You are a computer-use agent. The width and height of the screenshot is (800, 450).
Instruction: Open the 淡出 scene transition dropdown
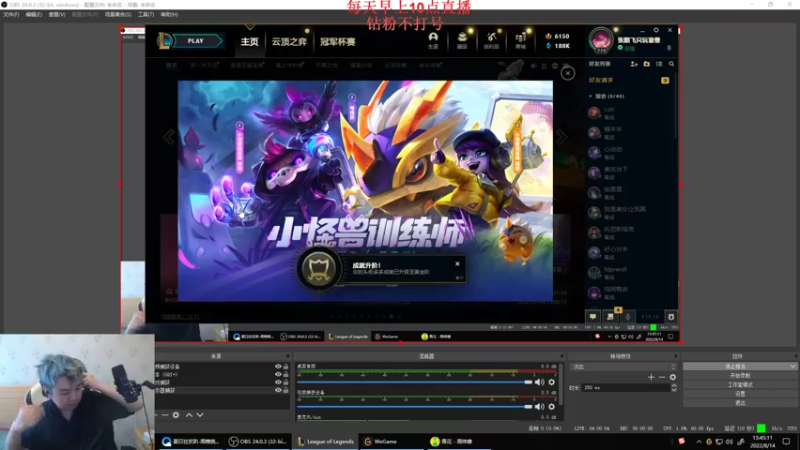tap(624, 367)
